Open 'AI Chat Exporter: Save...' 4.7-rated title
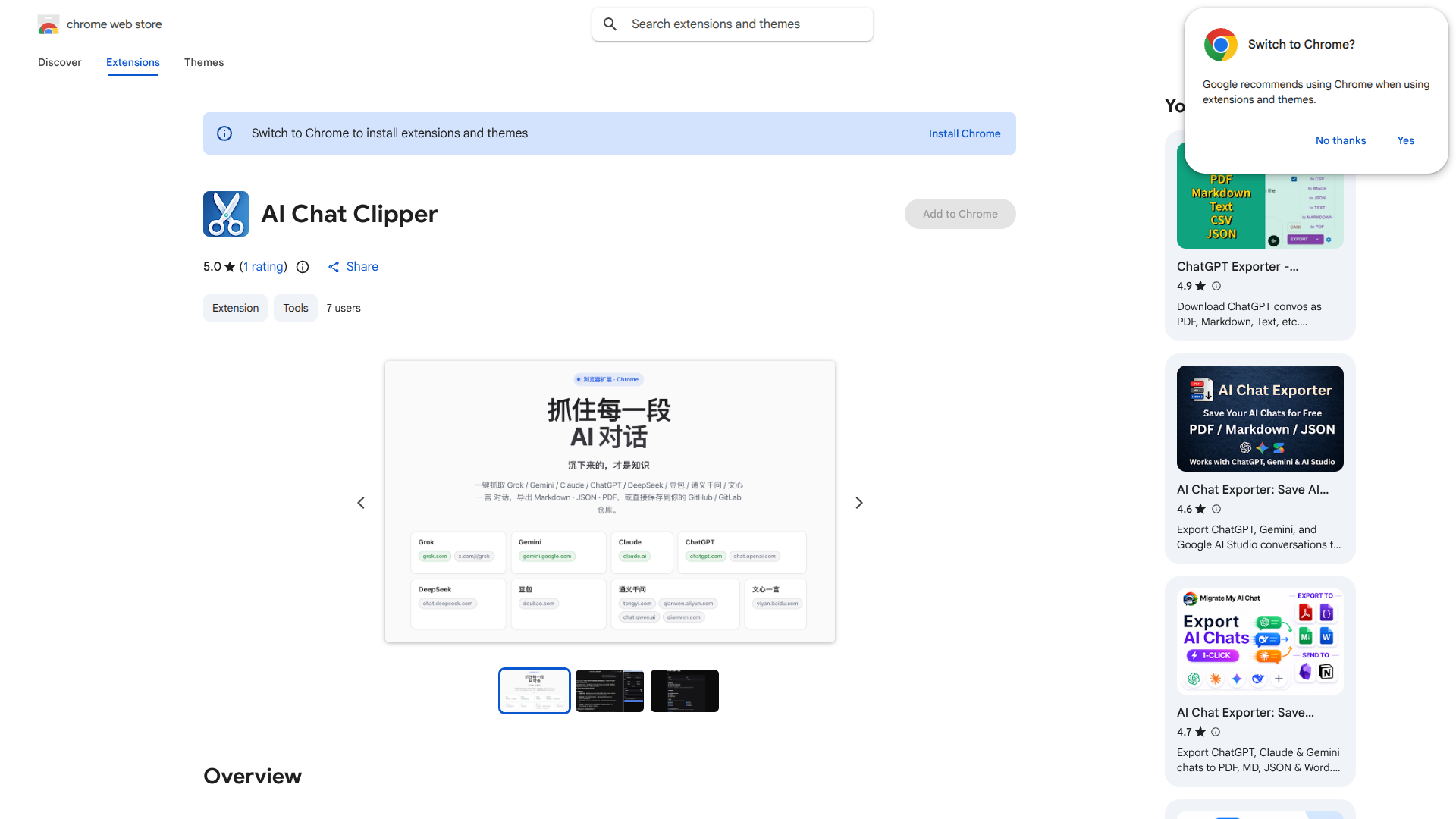The height and width of the screenshot is (819, 1456). point(1245,713)
